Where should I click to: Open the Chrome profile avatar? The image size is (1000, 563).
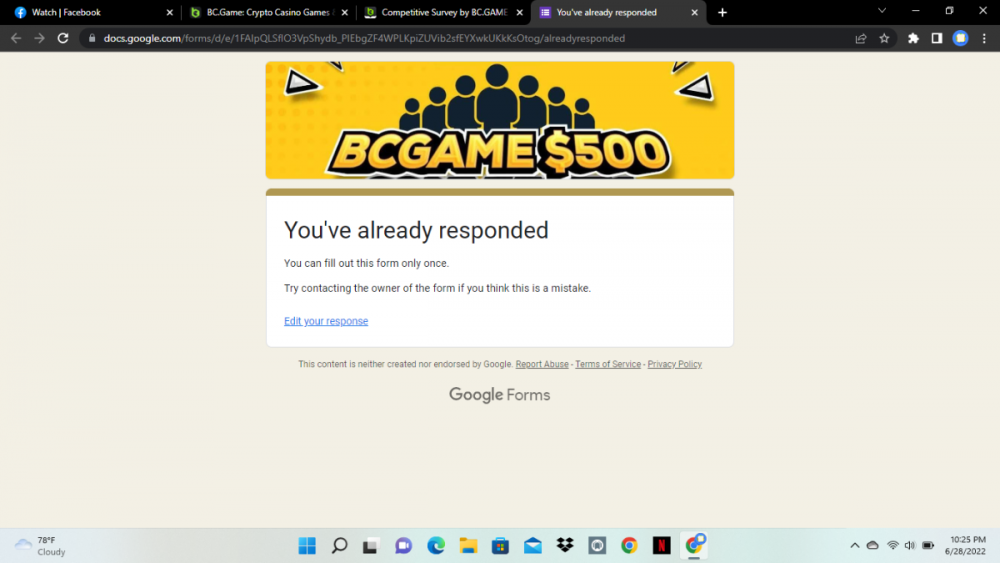[x=960, y=38]
